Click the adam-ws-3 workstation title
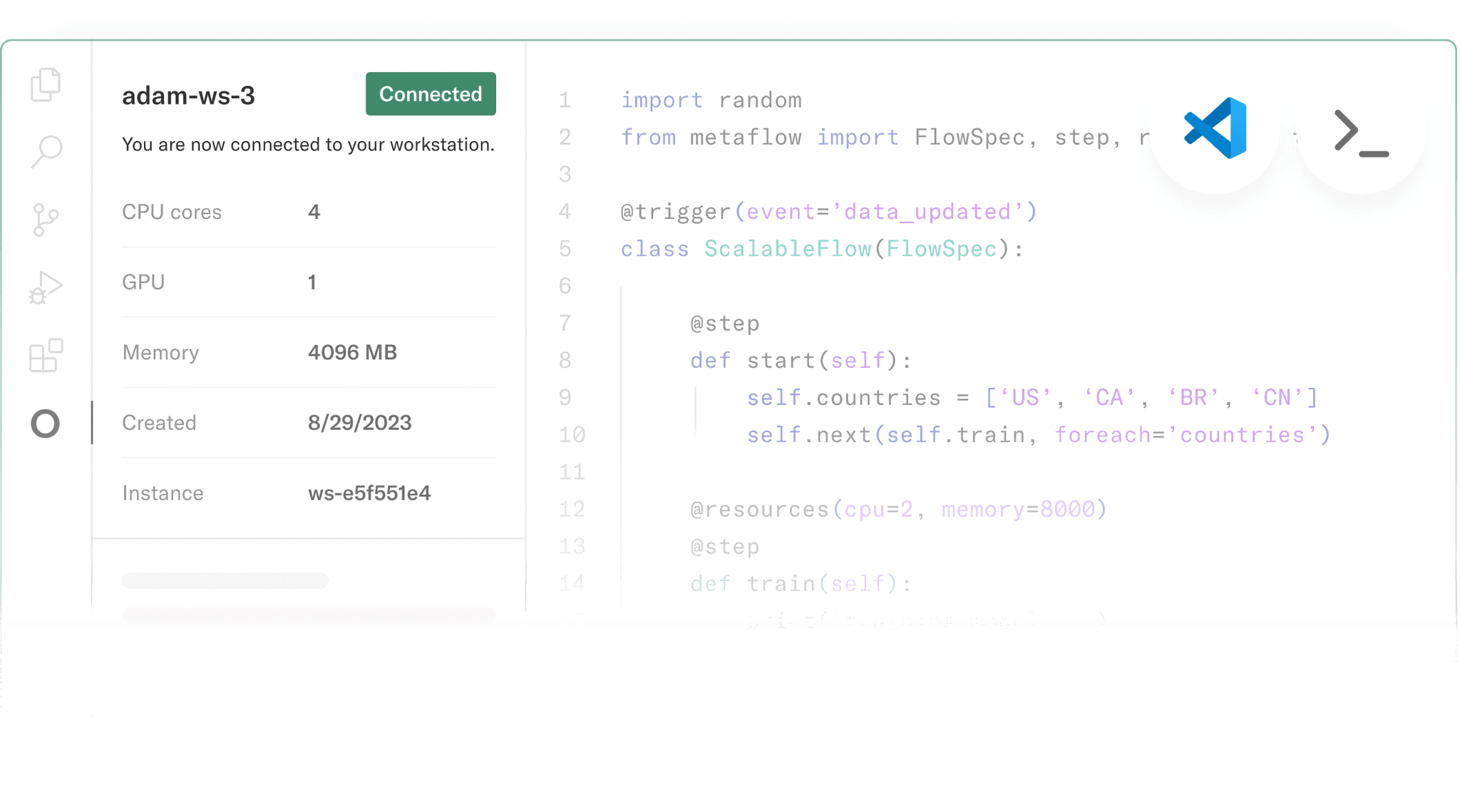This screenshot has width=1460, height=812. tap(188, 96)
